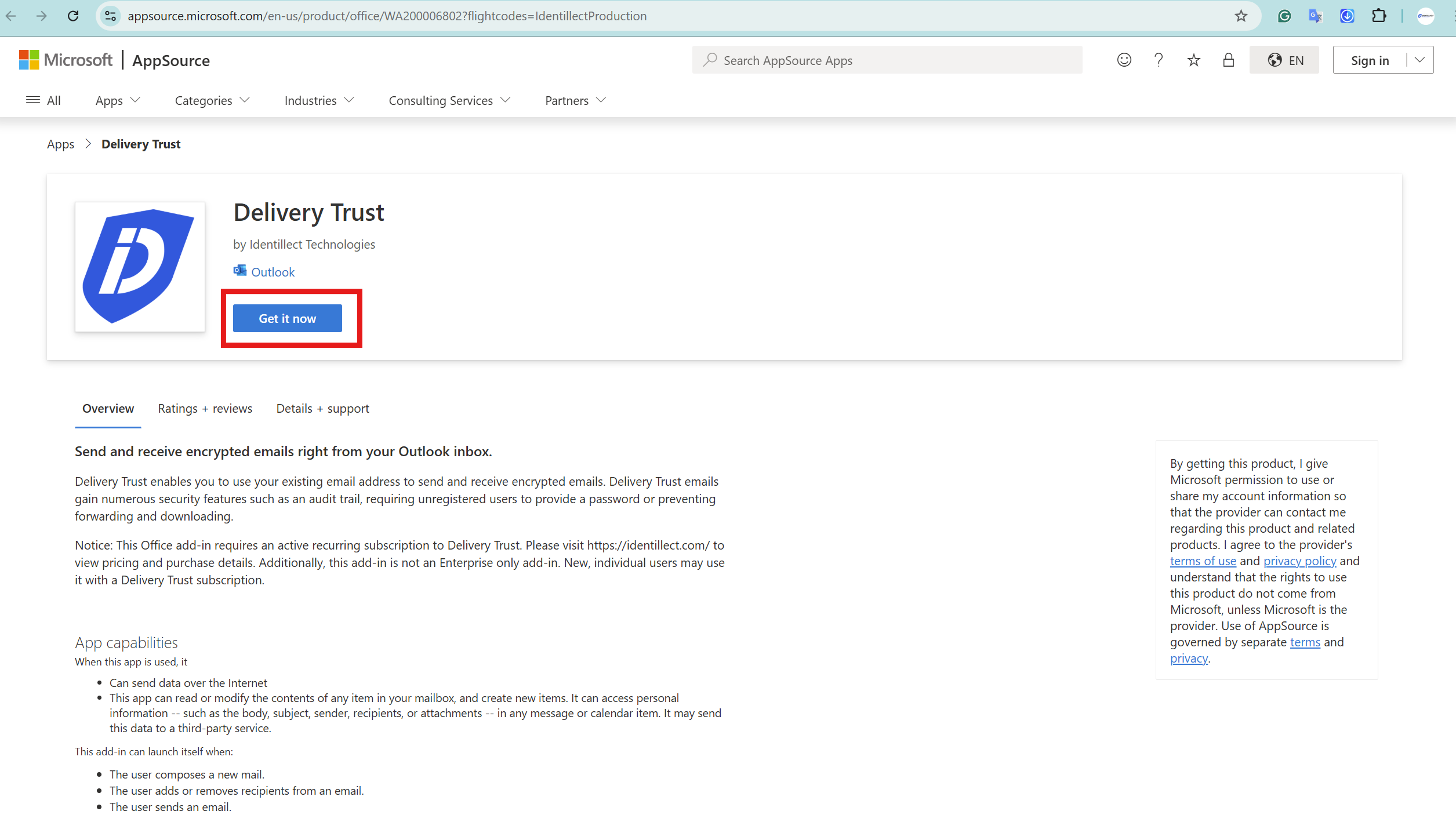1456x833 pixels.
Task: View site information icon in address bar
Action: pos(110,16)
